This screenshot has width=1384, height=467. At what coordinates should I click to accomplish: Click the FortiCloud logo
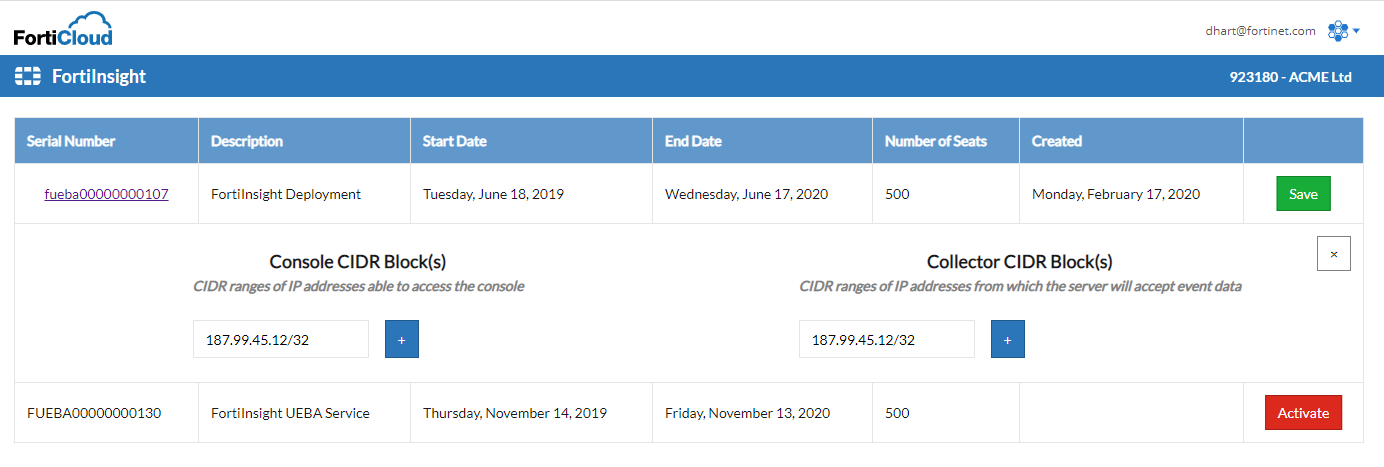point(63,28)
